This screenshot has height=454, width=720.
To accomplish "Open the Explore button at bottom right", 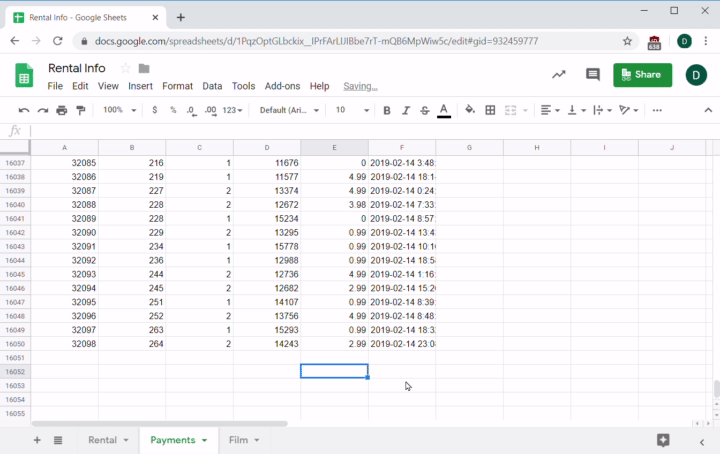I will pyautogui.click(x=662, y=440).
